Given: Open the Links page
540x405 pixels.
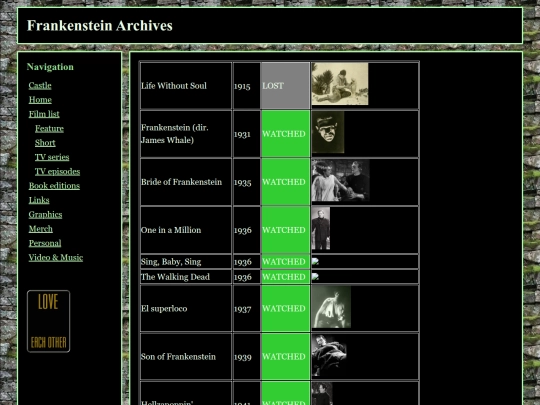Looking at the screenshot, I should pyautogui.click(x=39, y=200).
